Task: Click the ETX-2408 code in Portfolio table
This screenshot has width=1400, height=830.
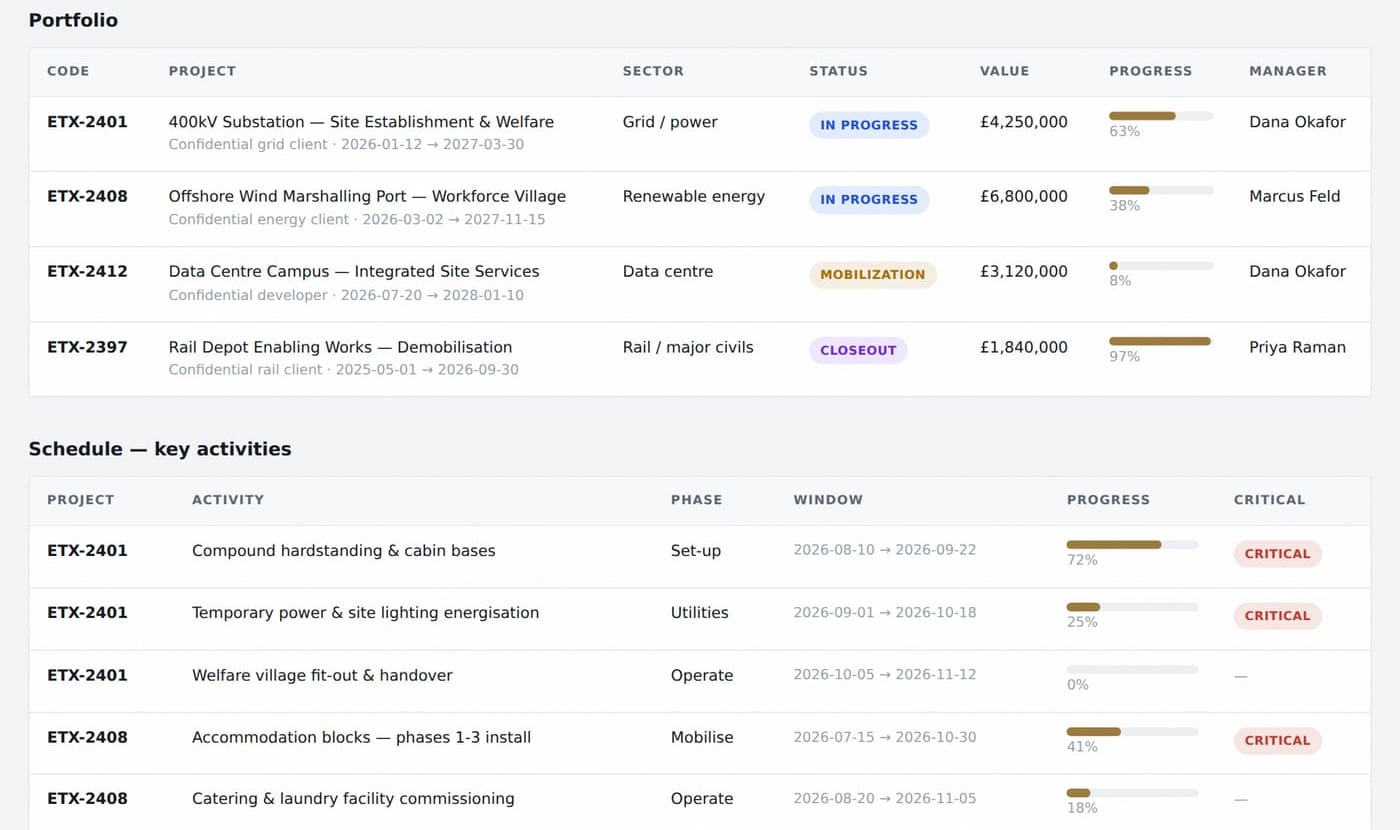Action: (87, 196)
